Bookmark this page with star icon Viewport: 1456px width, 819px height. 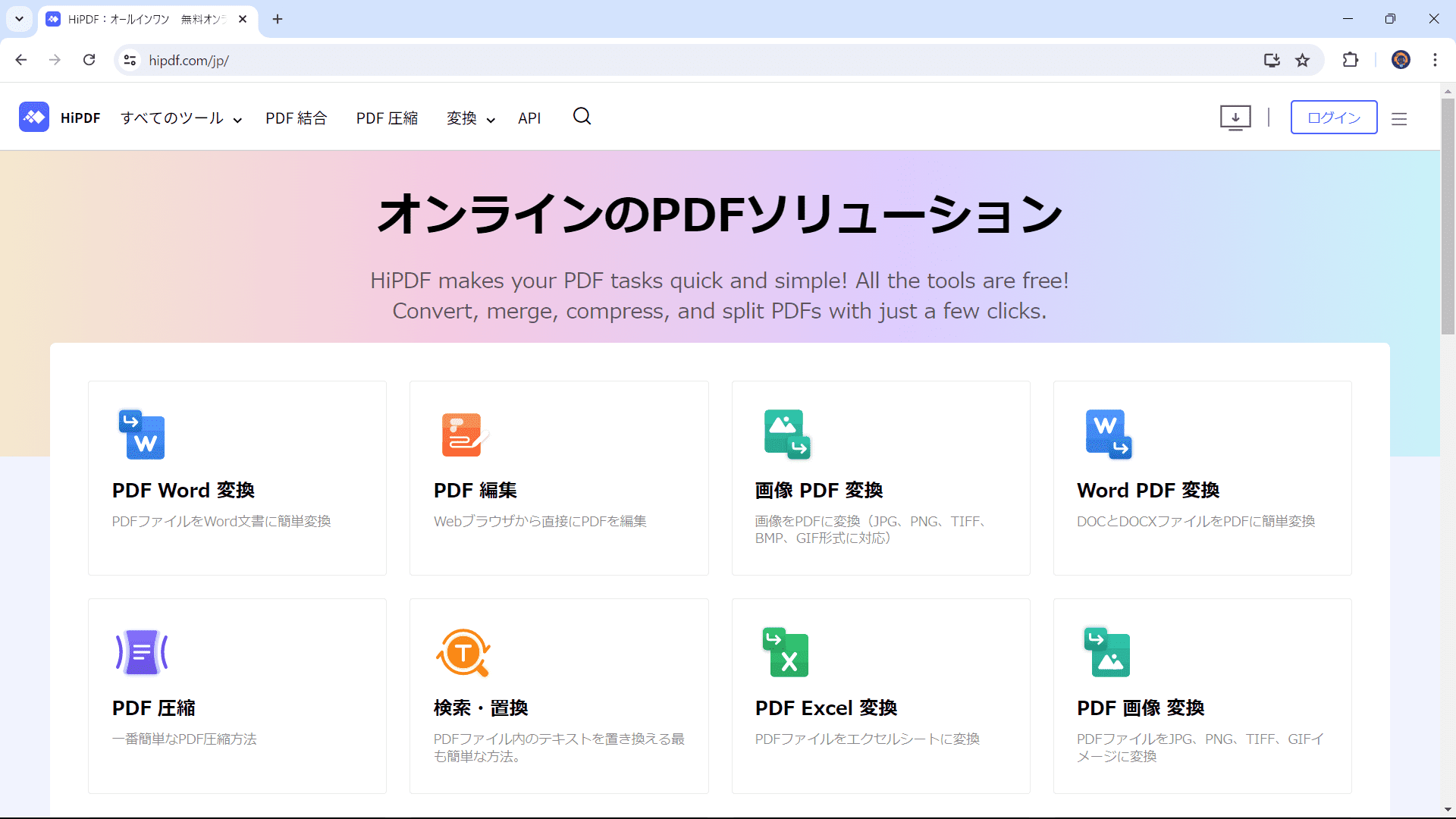[1303, 60]
